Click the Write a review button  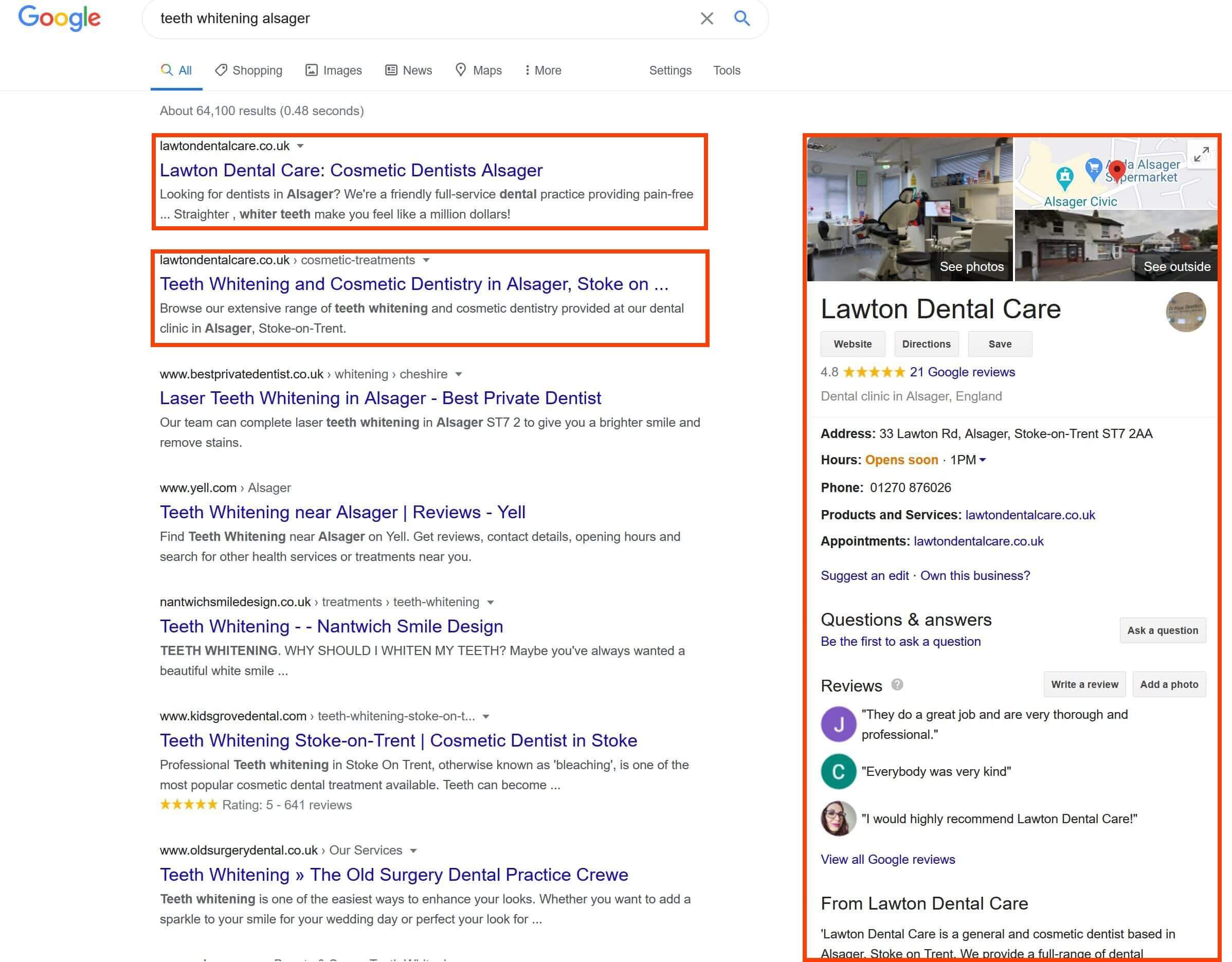tap(1083, 684)
